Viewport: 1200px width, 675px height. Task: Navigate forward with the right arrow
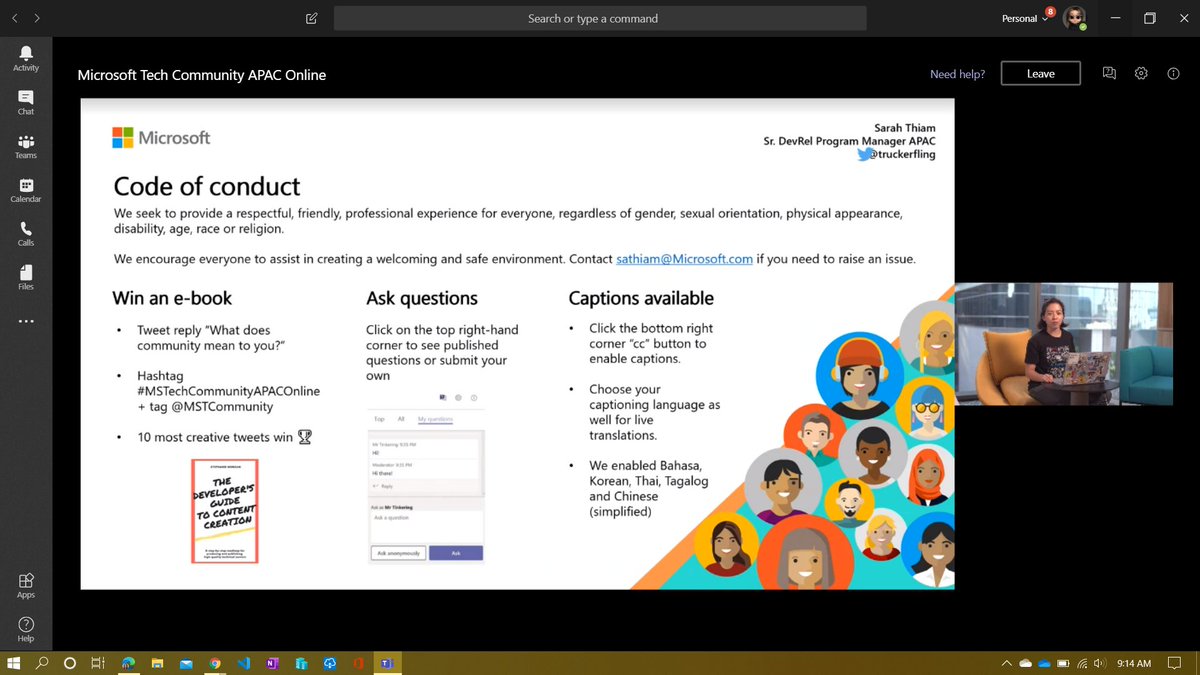[38, 18]
